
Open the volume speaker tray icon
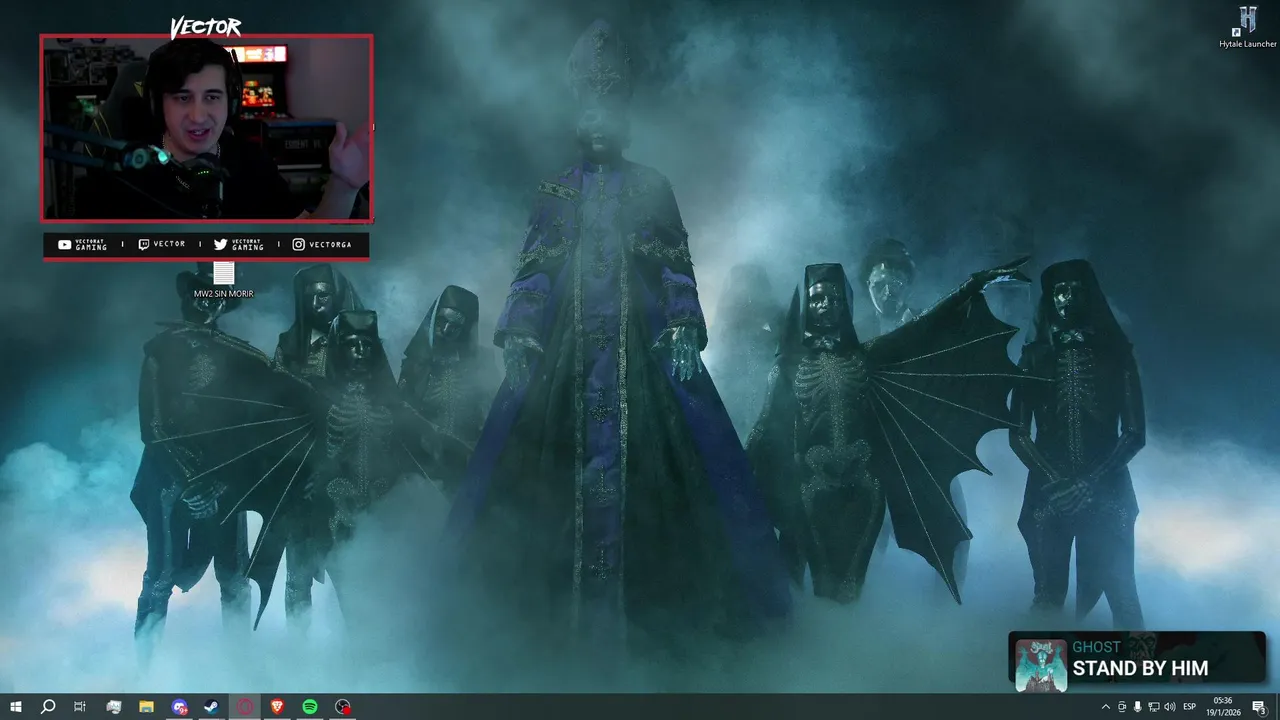pyautogui.click(x=1170, y=707)
